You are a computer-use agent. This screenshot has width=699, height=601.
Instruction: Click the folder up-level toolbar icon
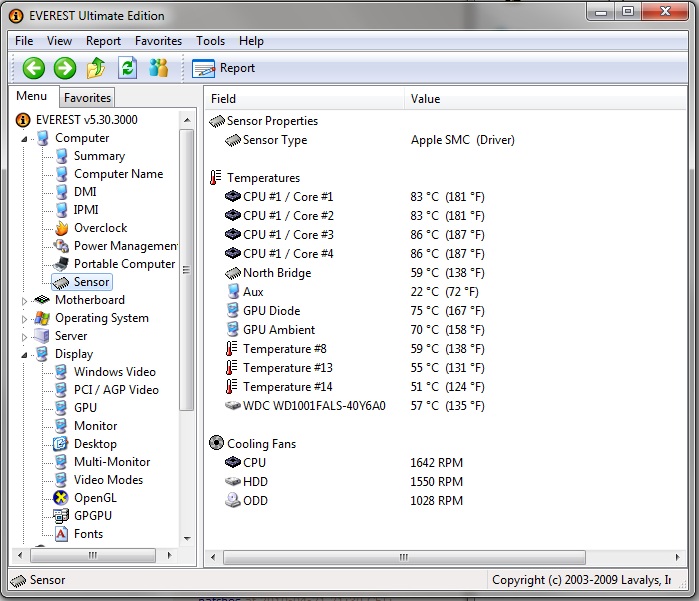(96, 68)
